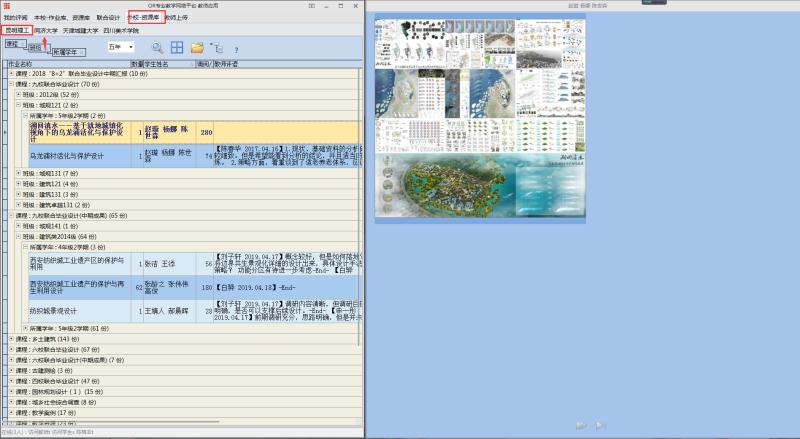Image resolution: width=800 pixels, height=439 pixels.
Task: Open the yellow folder icon
Action: click(x=197, y=47)
